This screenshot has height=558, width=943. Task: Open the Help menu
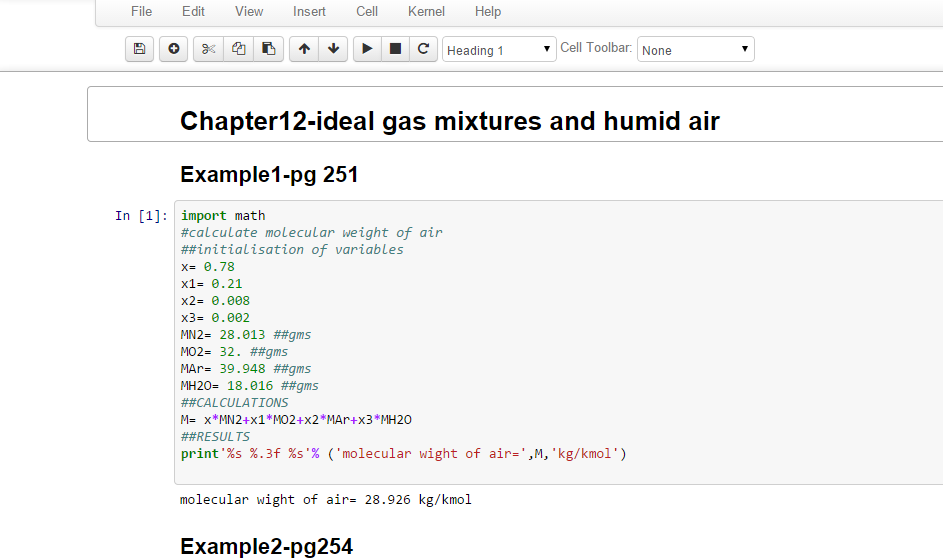488,11
